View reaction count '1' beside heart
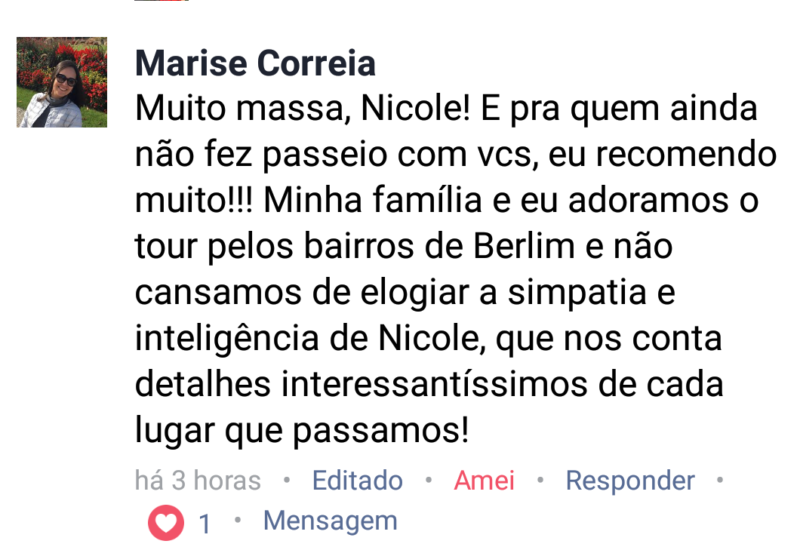800x550 pixels. pos(205,524)
